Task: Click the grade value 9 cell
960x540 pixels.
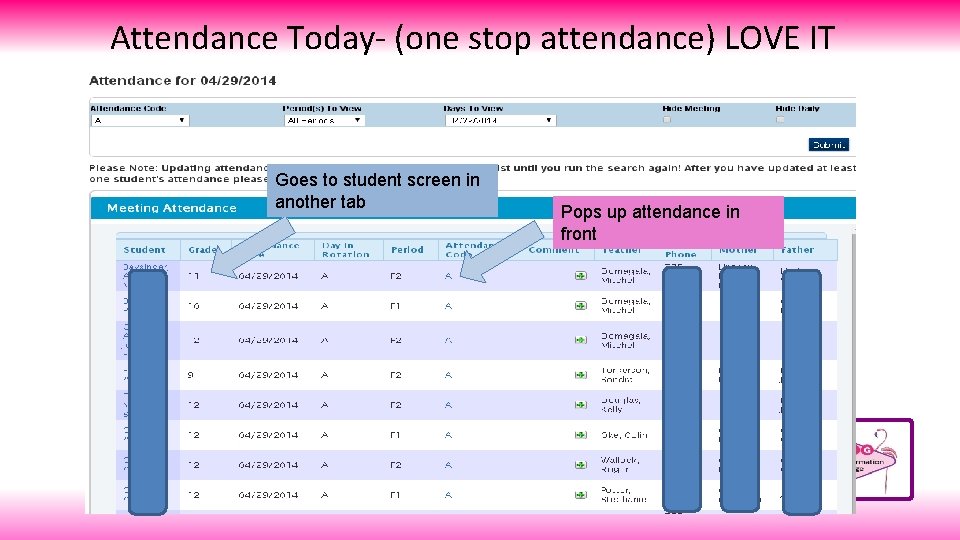Action: [x=190, y=375]
